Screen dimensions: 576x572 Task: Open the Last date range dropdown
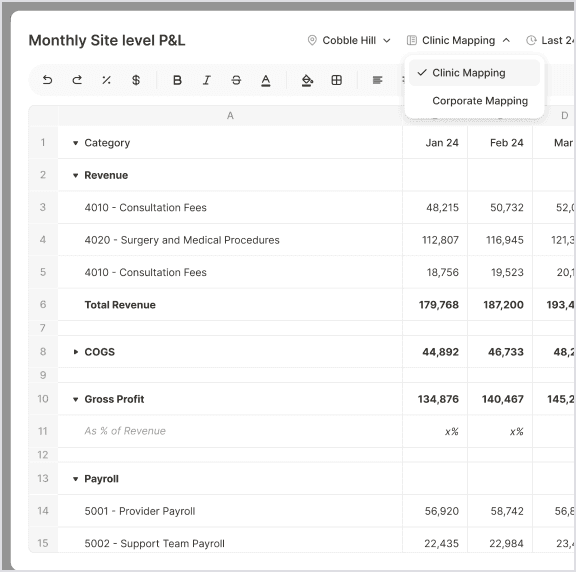pos(550,40)
